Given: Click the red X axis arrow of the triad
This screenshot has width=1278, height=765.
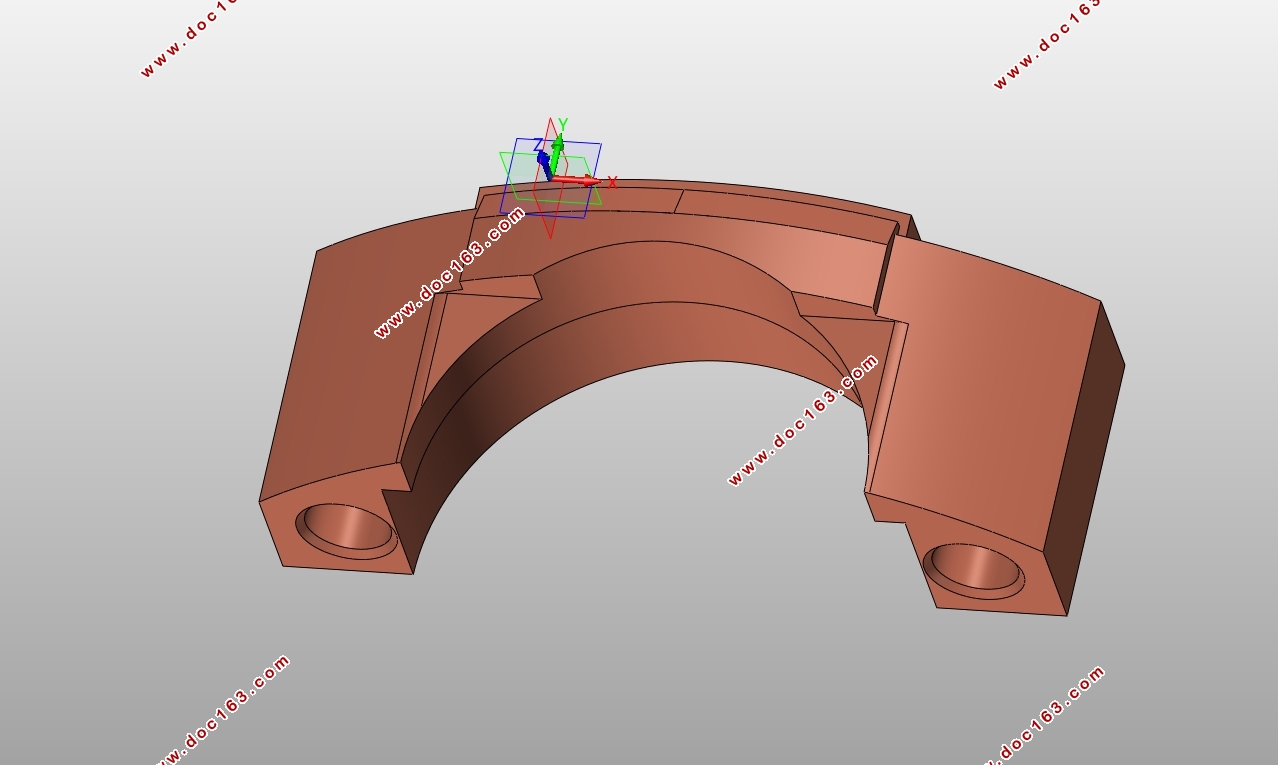Looking at the screenshot, I should [x=577, y=181].
